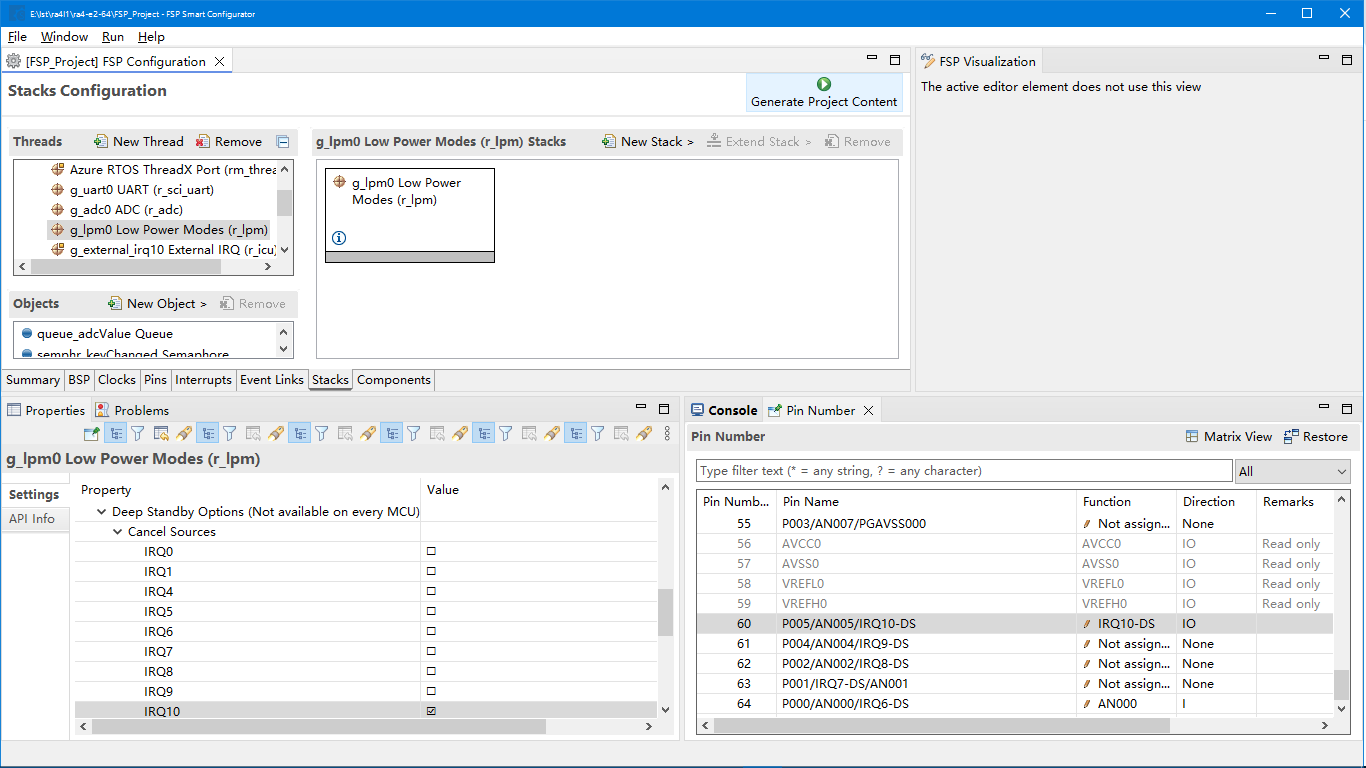Show the Console view tab
Image resolution: width=1366 pixels, height=768 pixels.
click(724, 410)
